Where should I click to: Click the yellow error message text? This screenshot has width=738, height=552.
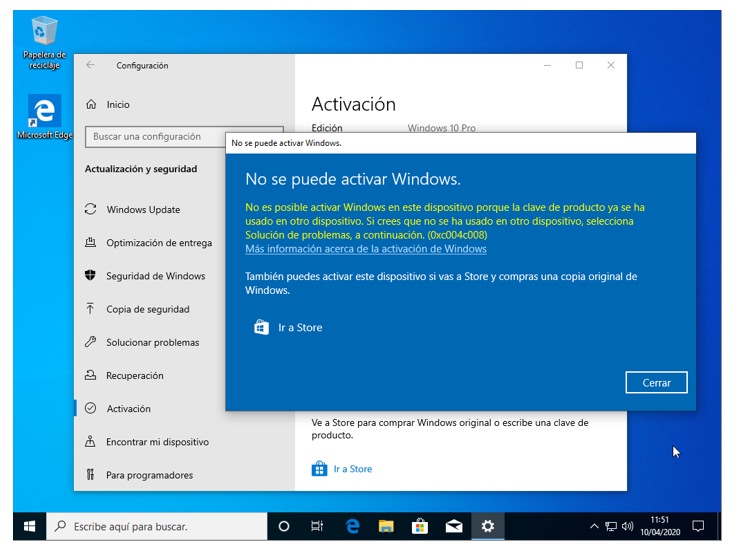(445, 221)
